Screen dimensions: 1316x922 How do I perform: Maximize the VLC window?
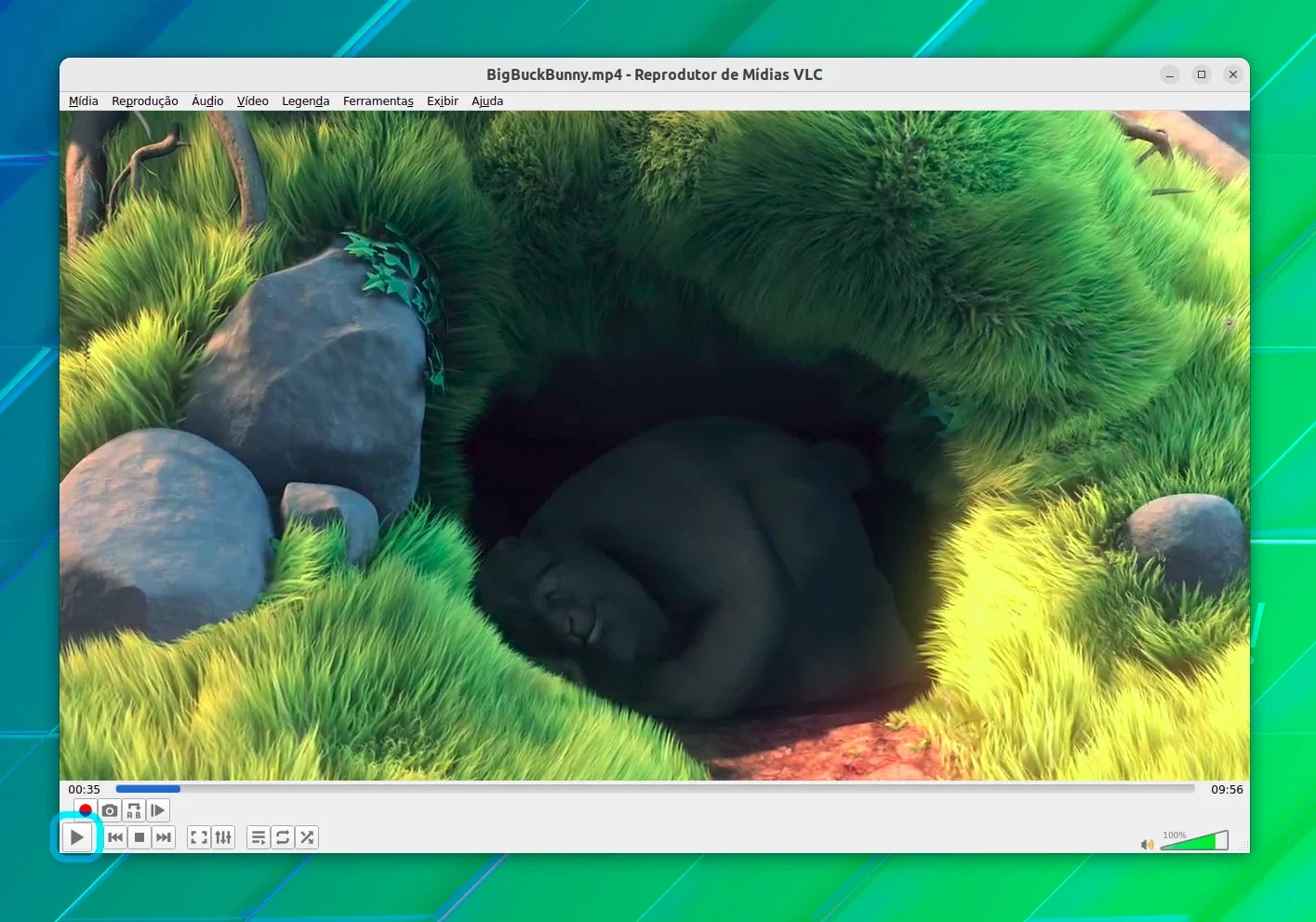[1202, 74]
